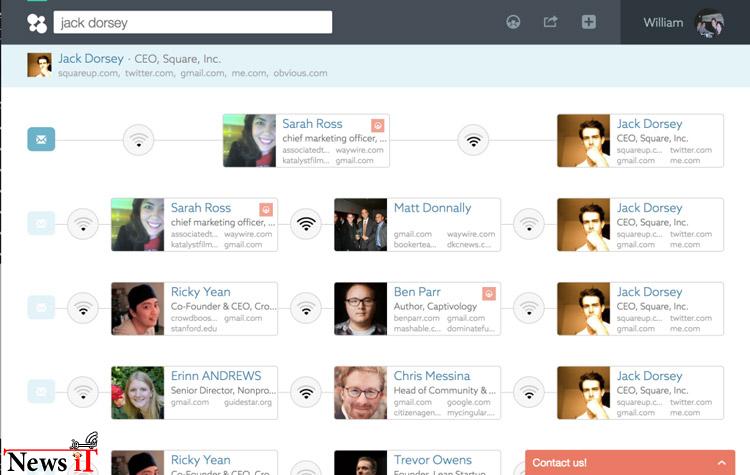Click the signal icon left of the second-row Sarah Ross
750x475 pixels.
[83, 224]
